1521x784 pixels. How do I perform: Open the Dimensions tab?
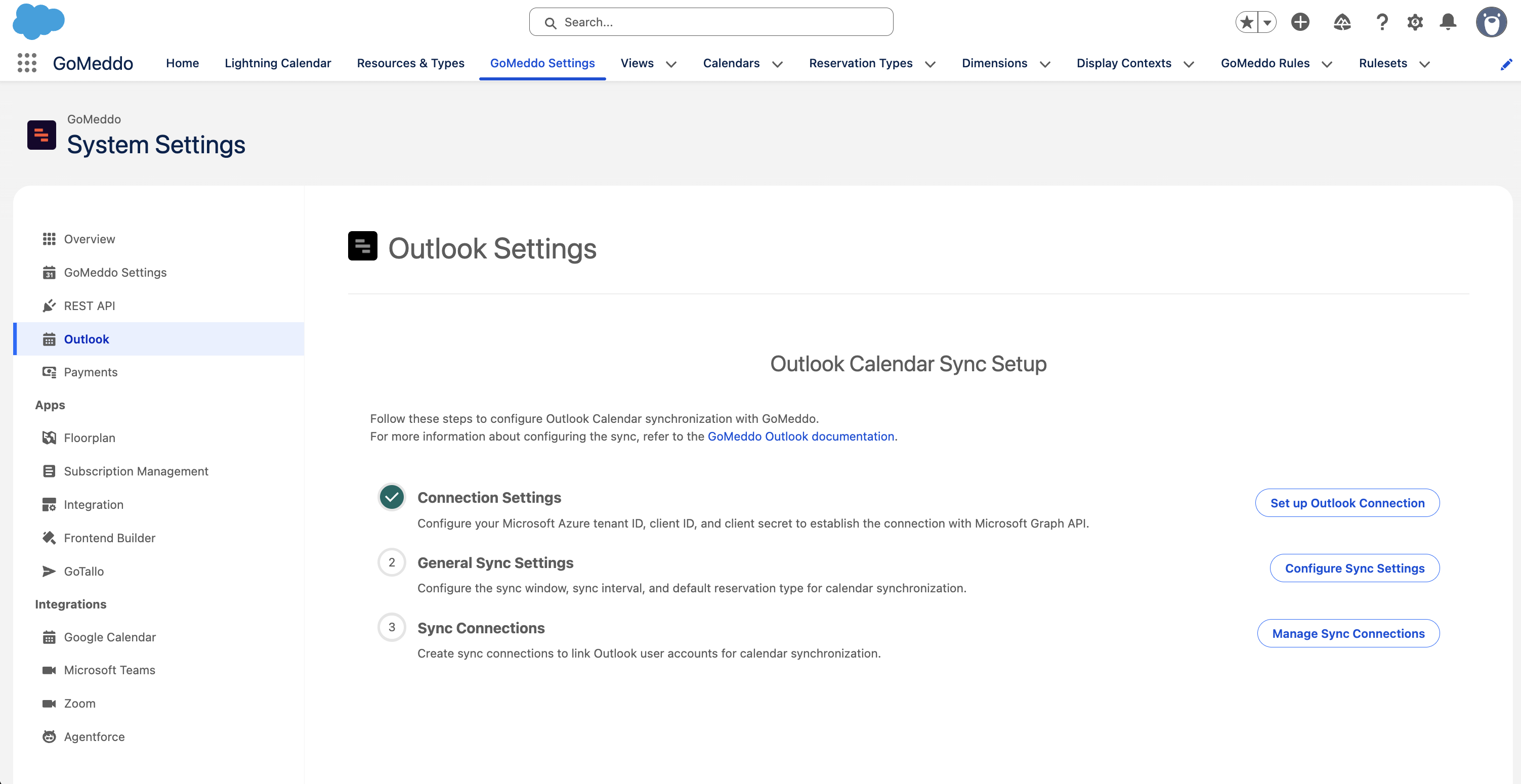point(994,63)
